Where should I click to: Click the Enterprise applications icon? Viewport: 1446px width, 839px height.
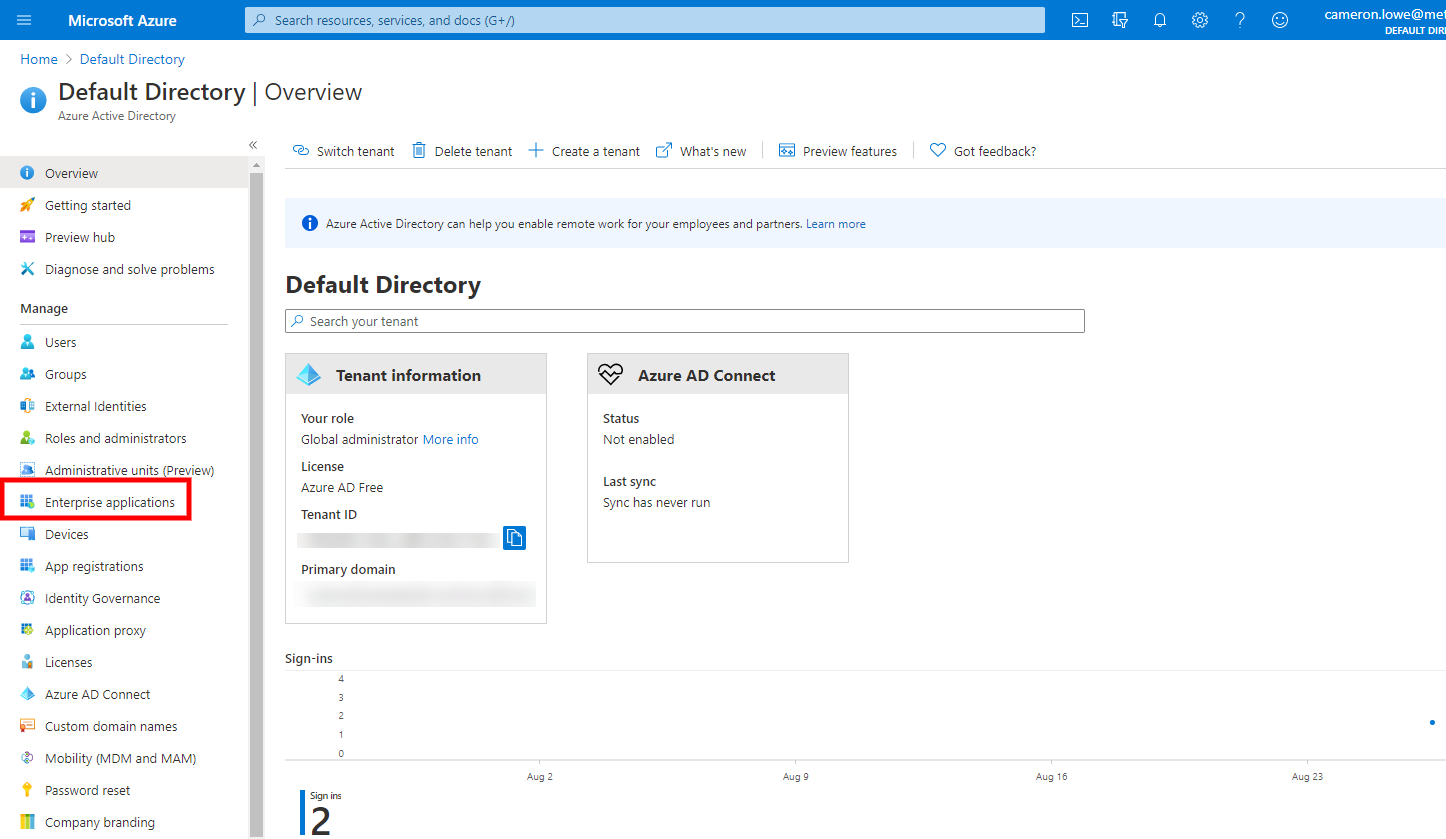(x=28, y=502)
